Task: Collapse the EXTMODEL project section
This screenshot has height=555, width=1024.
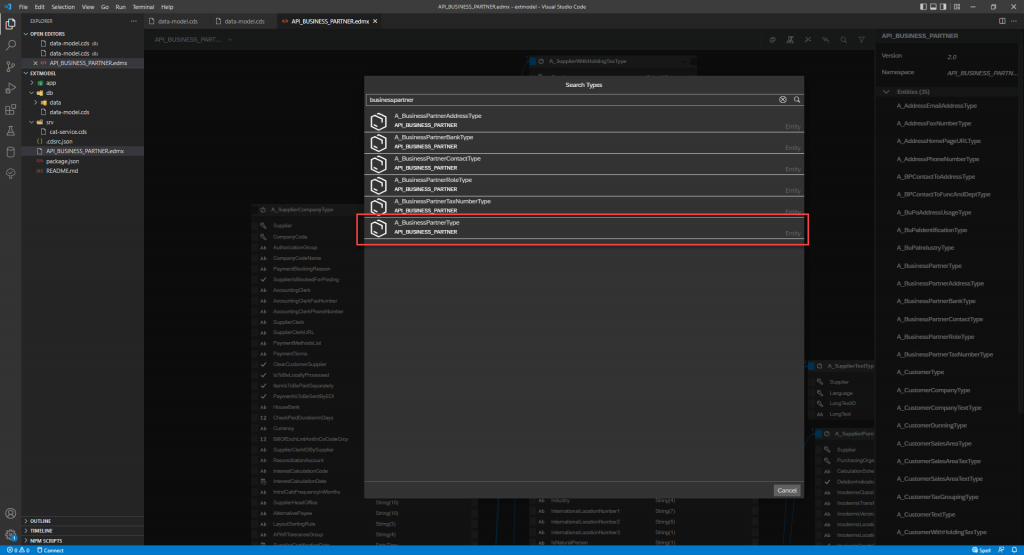Action: coord(26,73)
